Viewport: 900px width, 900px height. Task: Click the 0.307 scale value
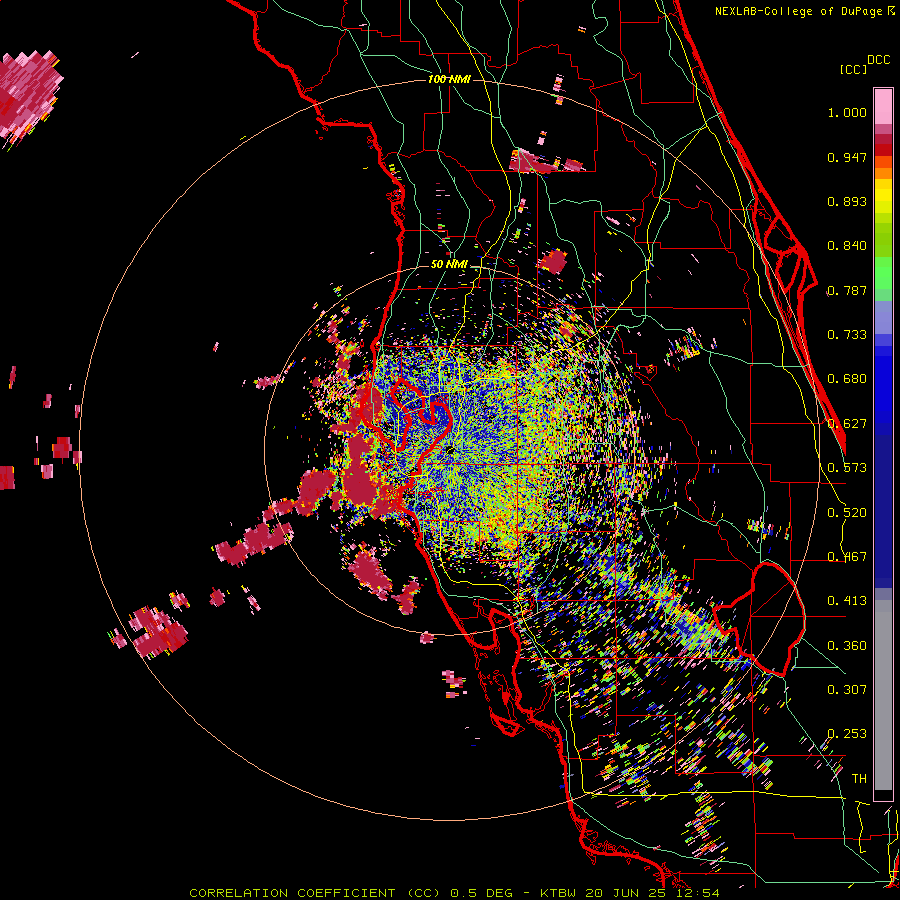tap(847, 689)
